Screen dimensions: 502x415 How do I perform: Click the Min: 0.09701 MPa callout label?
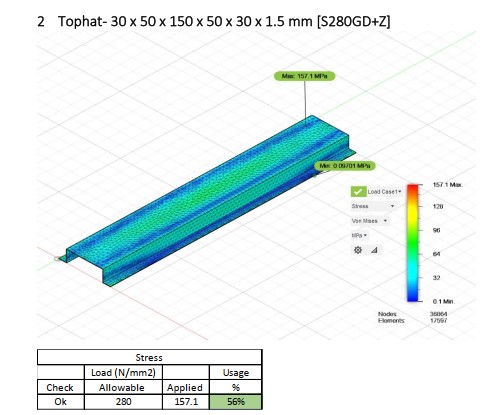click(x=345, y=166)
